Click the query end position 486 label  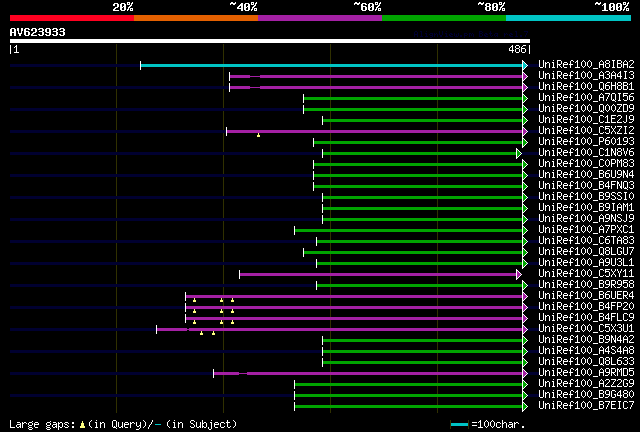517,49
